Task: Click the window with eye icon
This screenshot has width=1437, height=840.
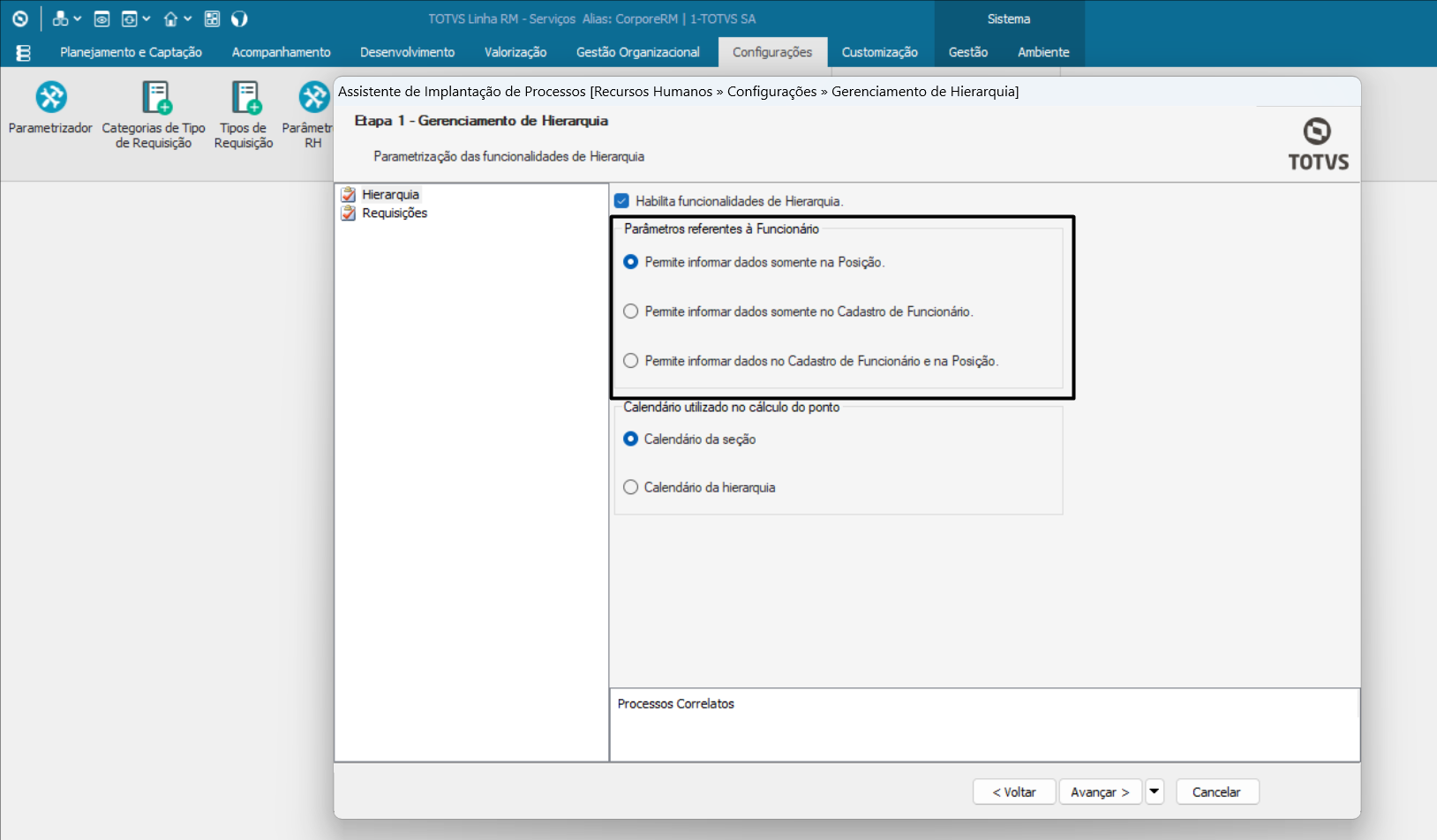Action: [x=102, y=19]
